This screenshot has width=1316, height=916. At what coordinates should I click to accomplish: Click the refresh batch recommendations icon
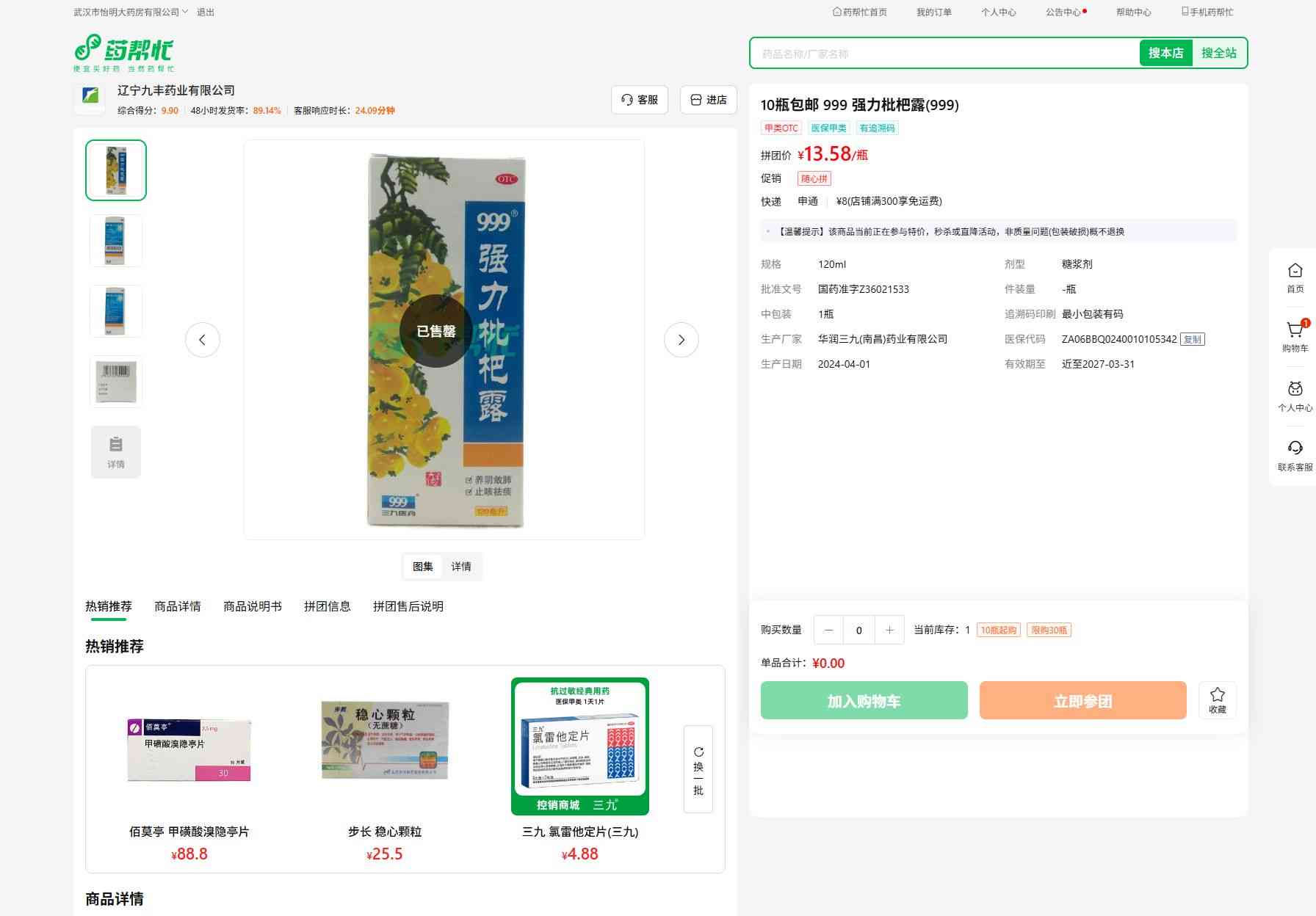698,752
